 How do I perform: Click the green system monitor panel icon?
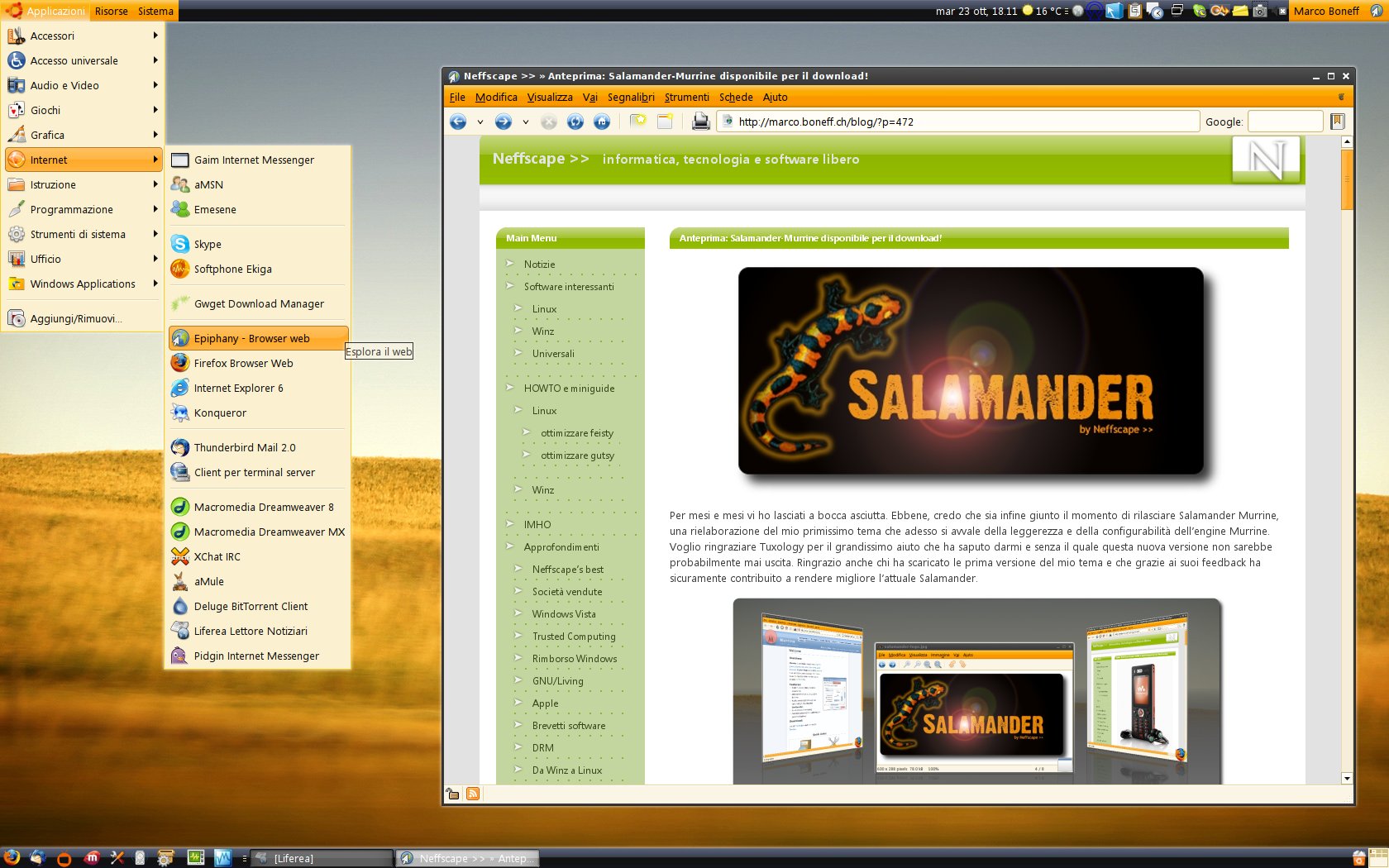(196, 858)
